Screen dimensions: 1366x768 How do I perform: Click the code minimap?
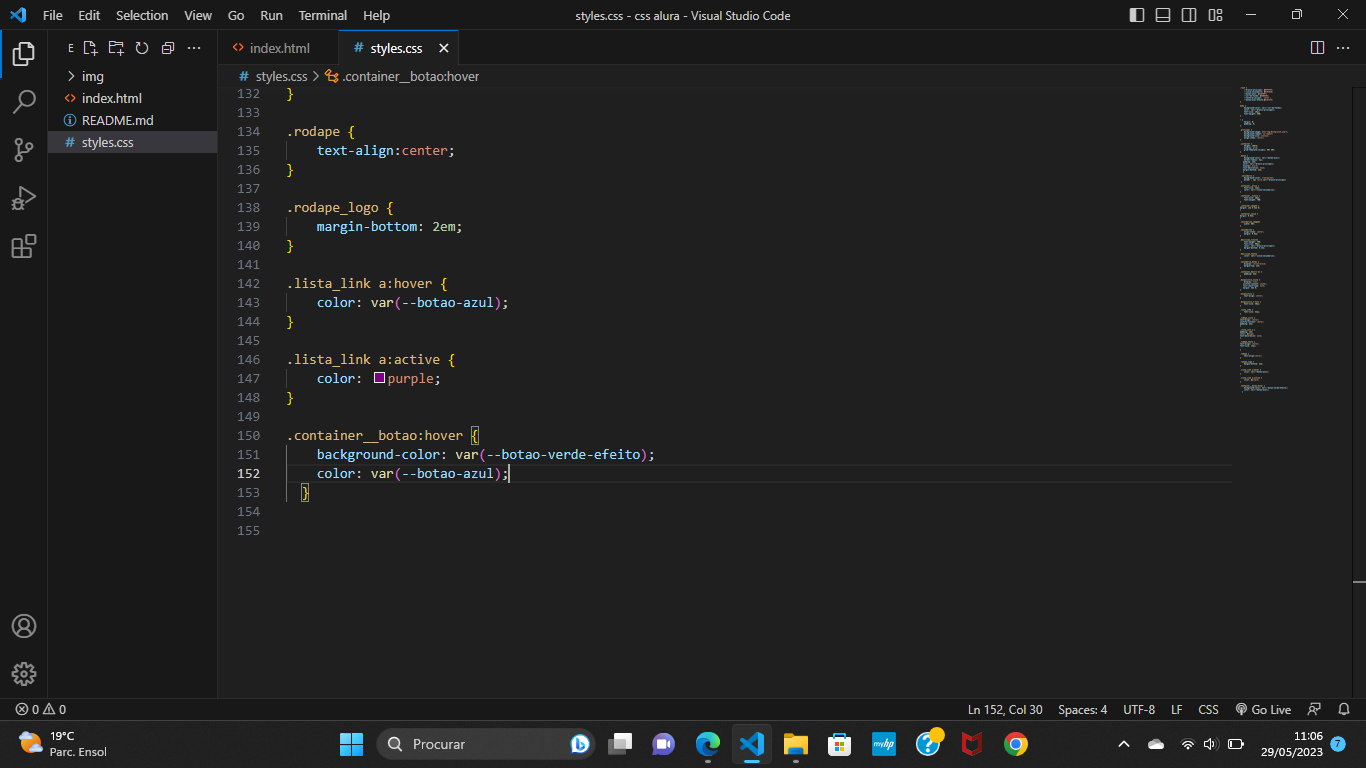coord(1264,238)
